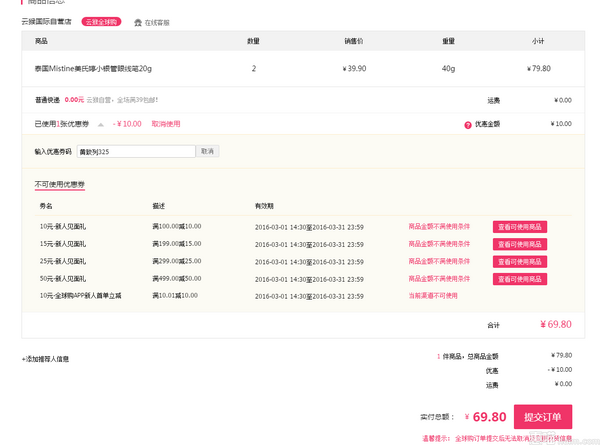Click the weight 40g cell
Image resolution: width=600 pixels, height=445 pixels.
pyautogui.click(x=448, y=68)
